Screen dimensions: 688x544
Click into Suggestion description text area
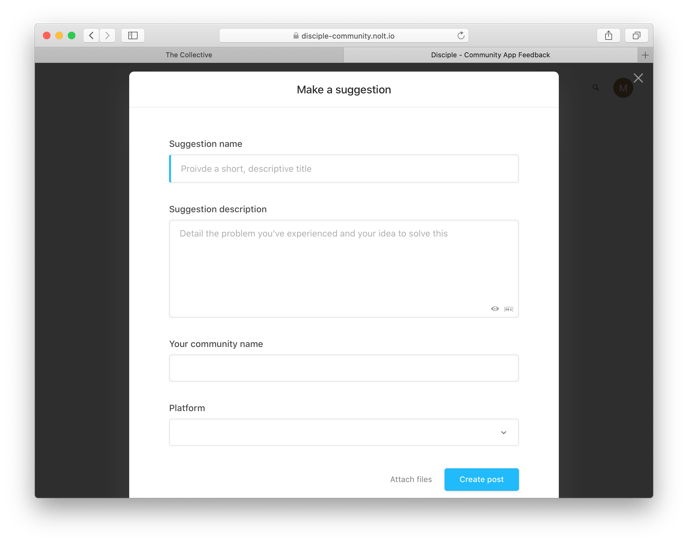click(x=344, y=268)
